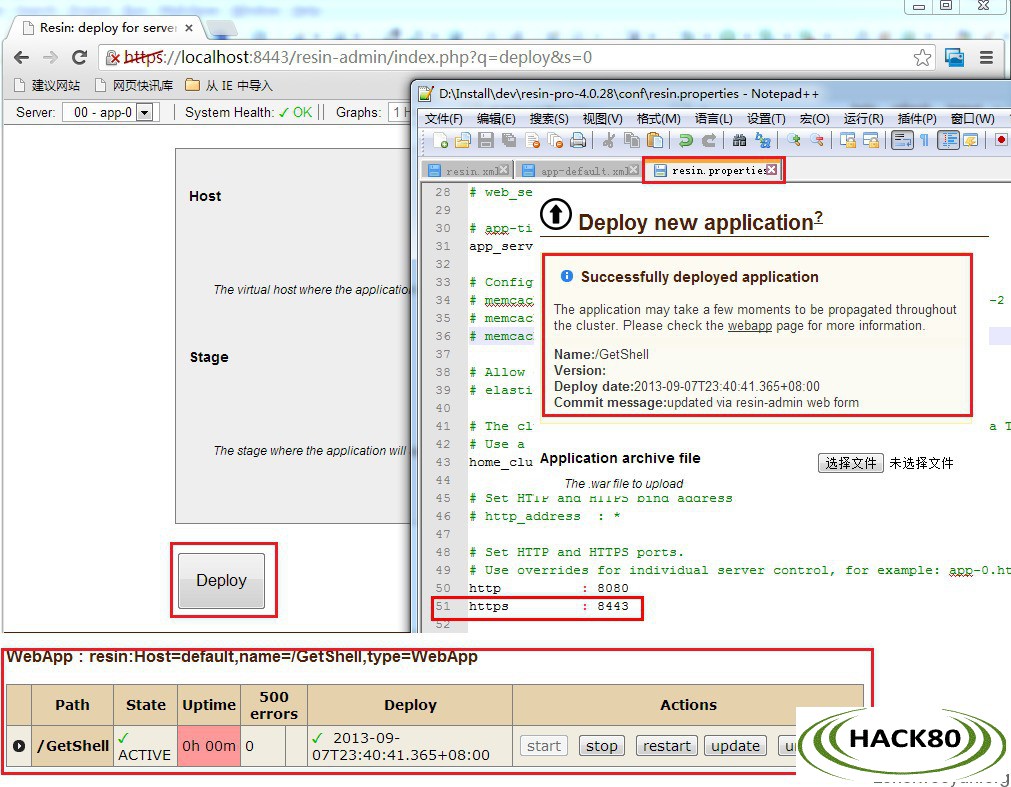Click the blue extension icon beside star

954,57
